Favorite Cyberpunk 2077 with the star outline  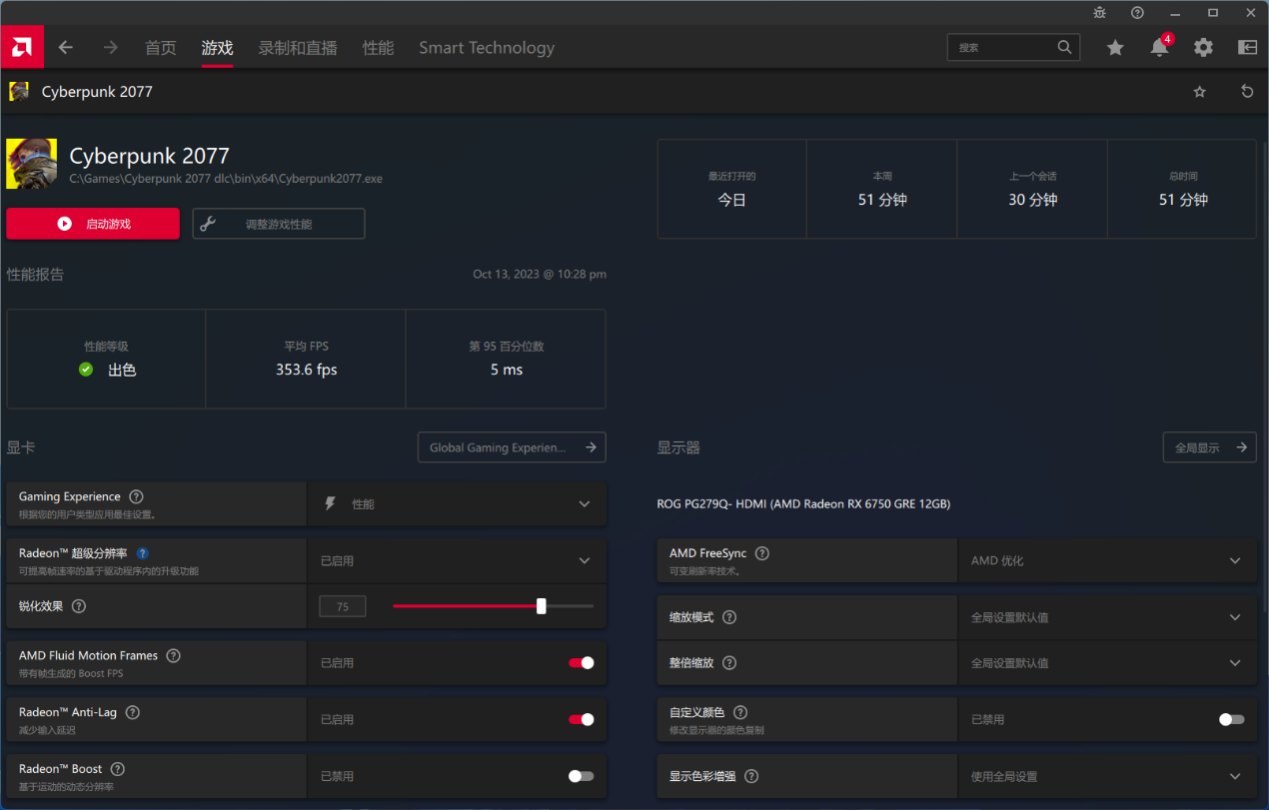[x=1200, y=92]
